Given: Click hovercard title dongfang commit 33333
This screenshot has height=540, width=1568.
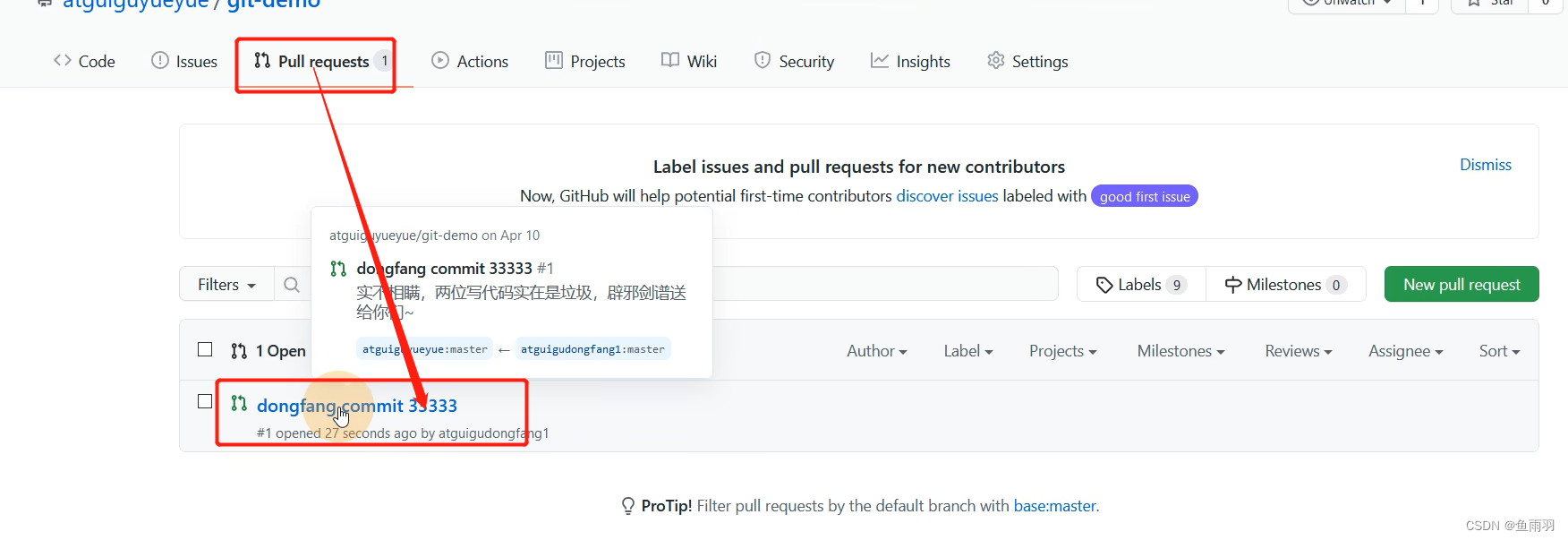Looking at the screenshot, I should pos(445,268).
